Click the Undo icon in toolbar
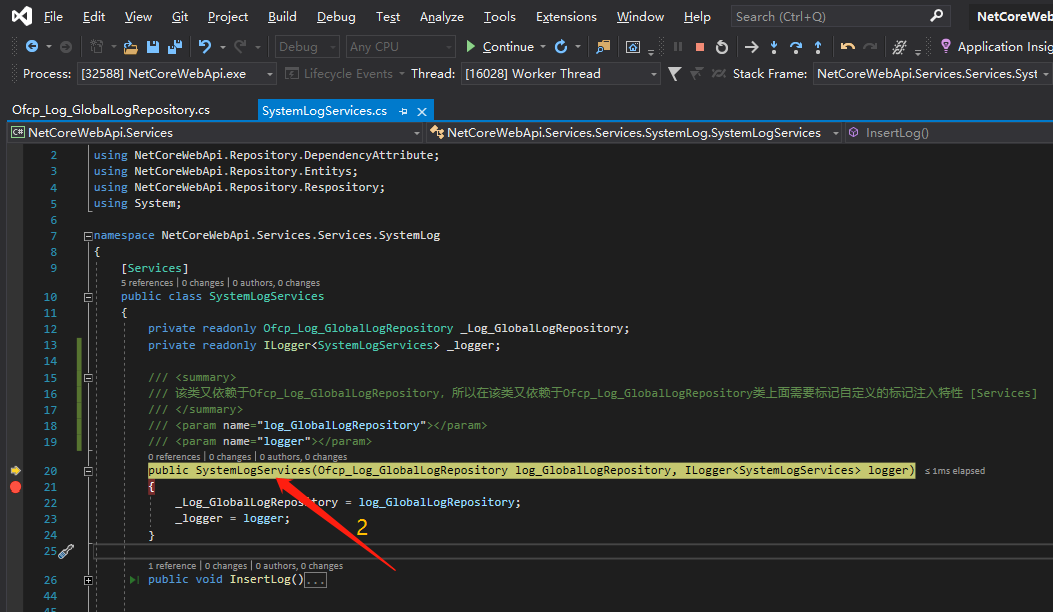 pyautogui.click(x=205, y=47)
